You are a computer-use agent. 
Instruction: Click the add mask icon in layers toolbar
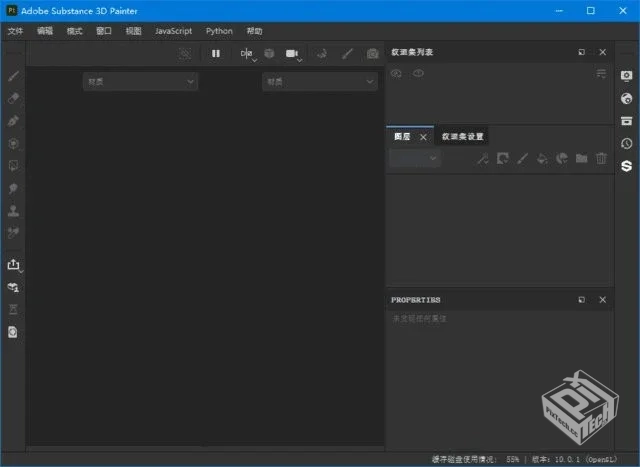pos(502,158)
